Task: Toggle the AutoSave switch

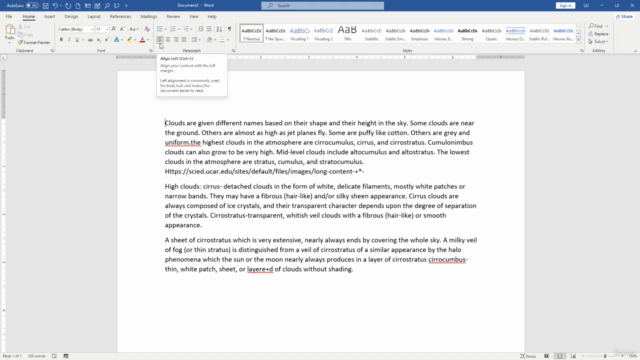Action: point(32,6)
